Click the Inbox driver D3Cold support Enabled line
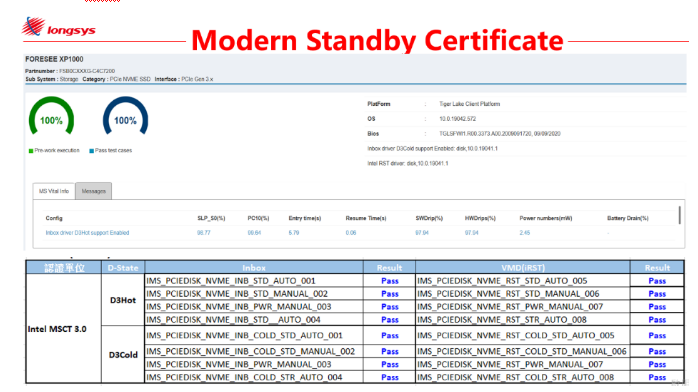Image resolution: width=698 pixels, height=392 pixels. click(432, 149)
